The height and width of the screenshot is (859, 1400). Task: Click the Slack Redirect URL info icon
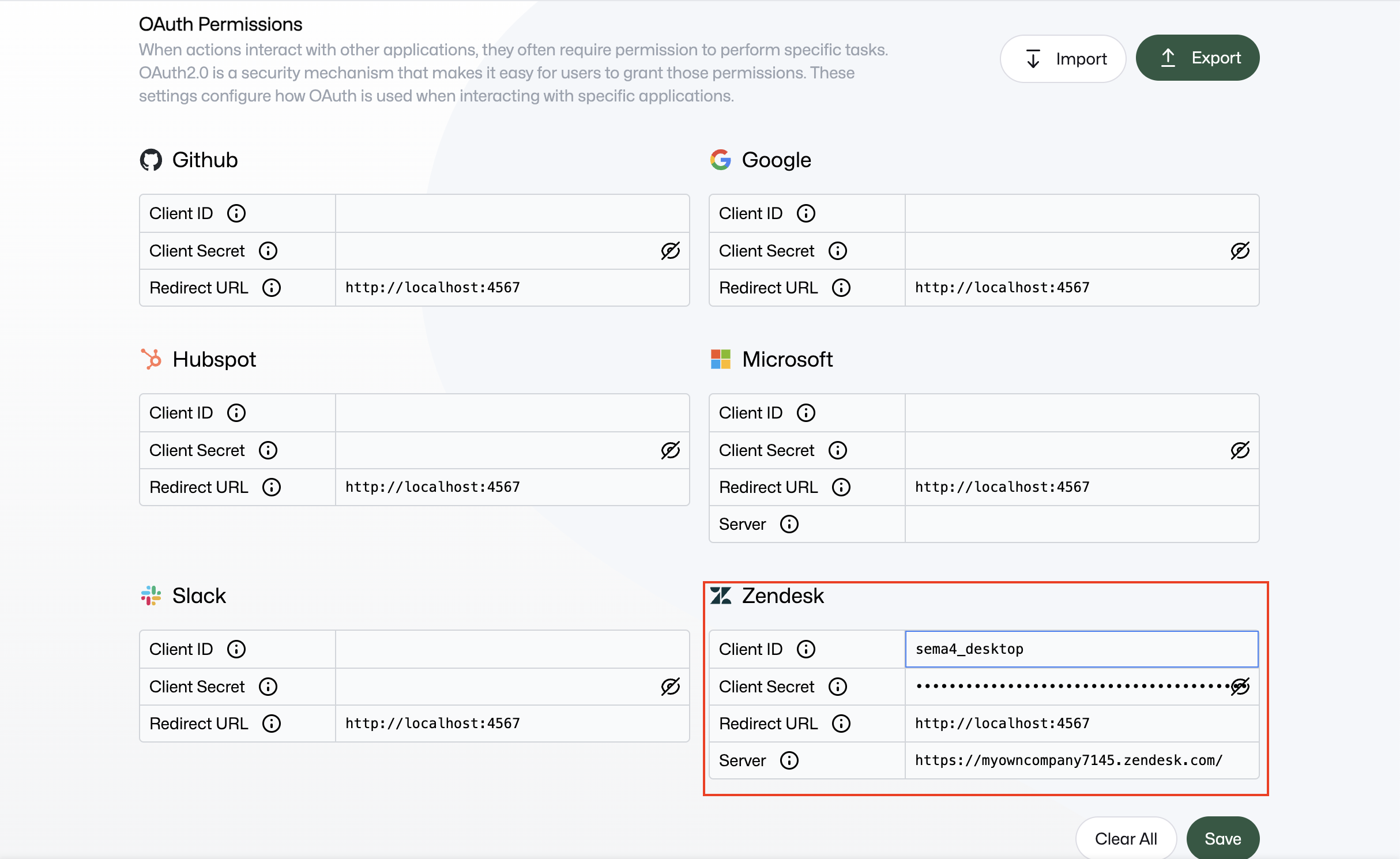pyautogui.click(x=272, y=724)
